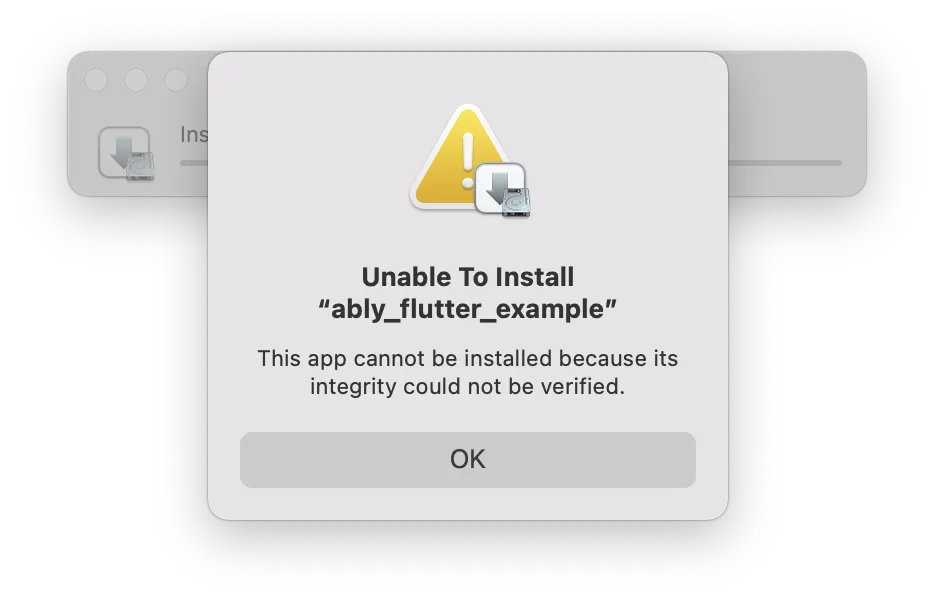Click the down arrow on background installer icon

click(123, 151)
